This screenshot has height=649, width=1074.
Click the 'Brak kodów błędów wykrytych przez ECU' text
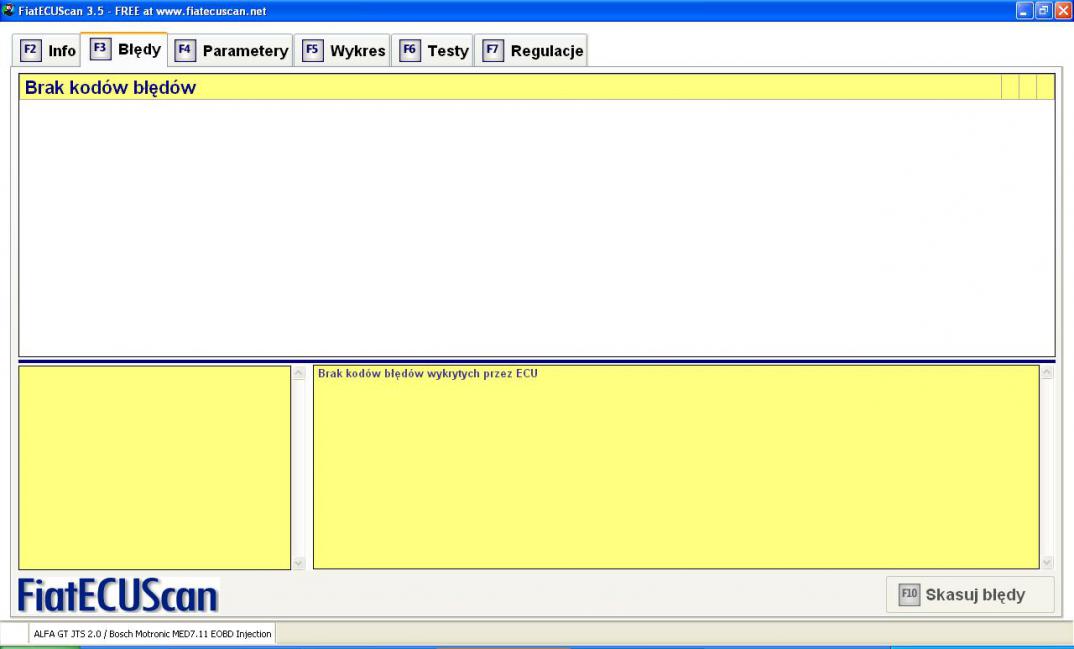tap(427, 374)
